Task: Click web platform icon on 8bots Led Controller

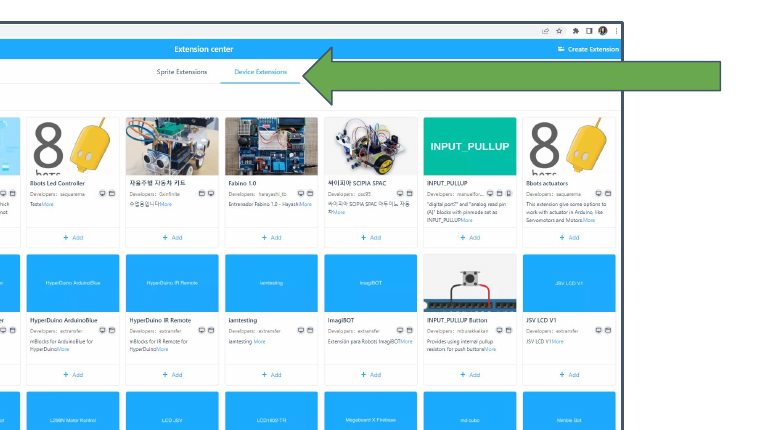Action: tap(112, 193)
